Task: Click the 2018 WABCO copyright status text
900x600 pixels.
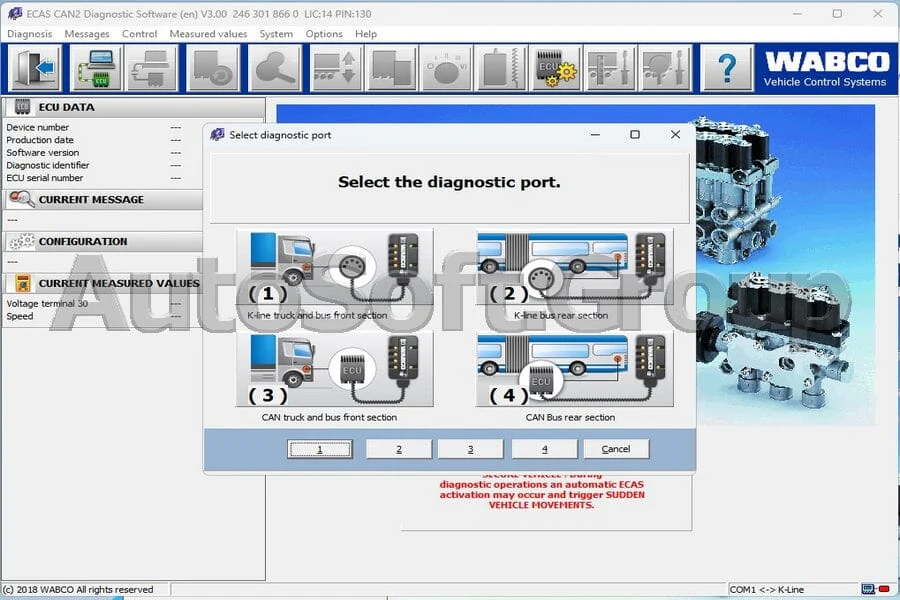Action: point(78,590)
